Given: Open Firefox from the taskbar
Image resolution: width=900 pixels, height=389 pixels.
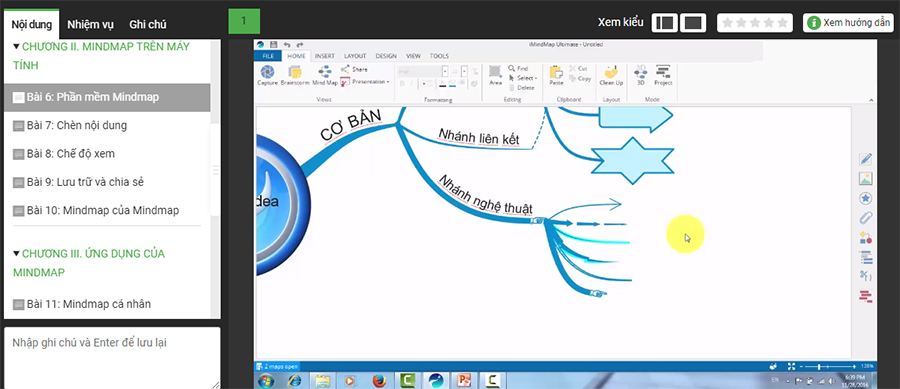Looking at the screenshot, I should 379,380.
